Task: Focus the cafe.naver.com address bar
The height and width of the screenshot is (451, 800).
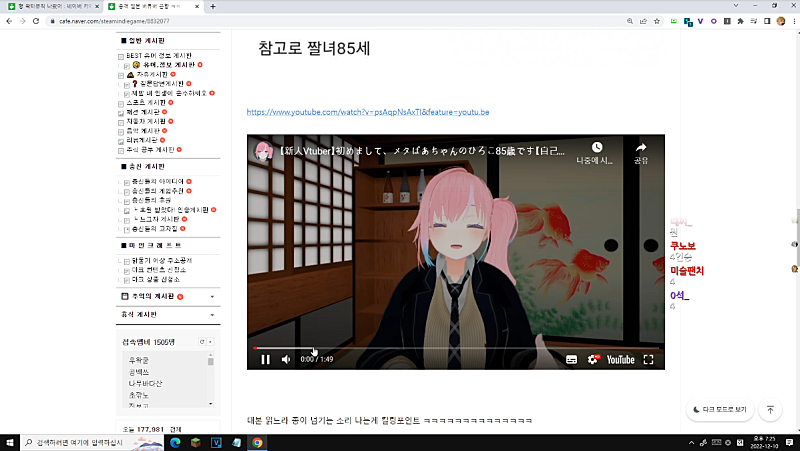Action: (x=337, y=21)
